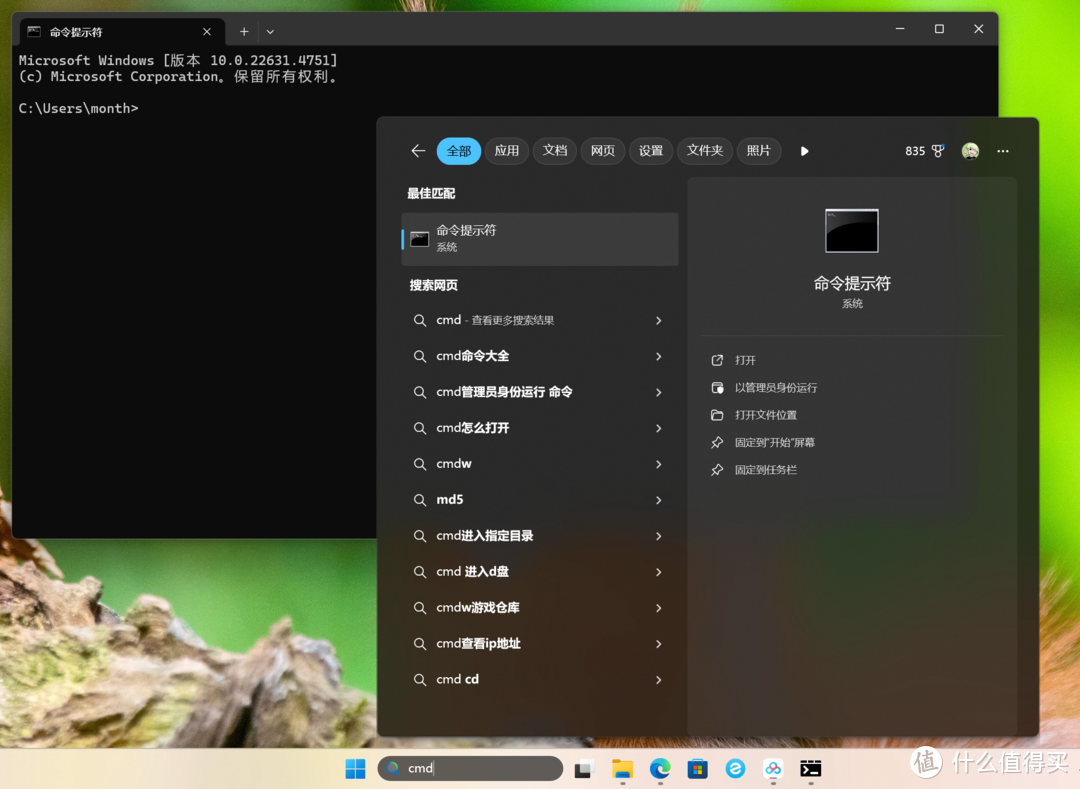This screenshot has height=789, width=1080.
Task: Select the 'cmdw游戏仓库' suggestion
Action: coord(540,607)
